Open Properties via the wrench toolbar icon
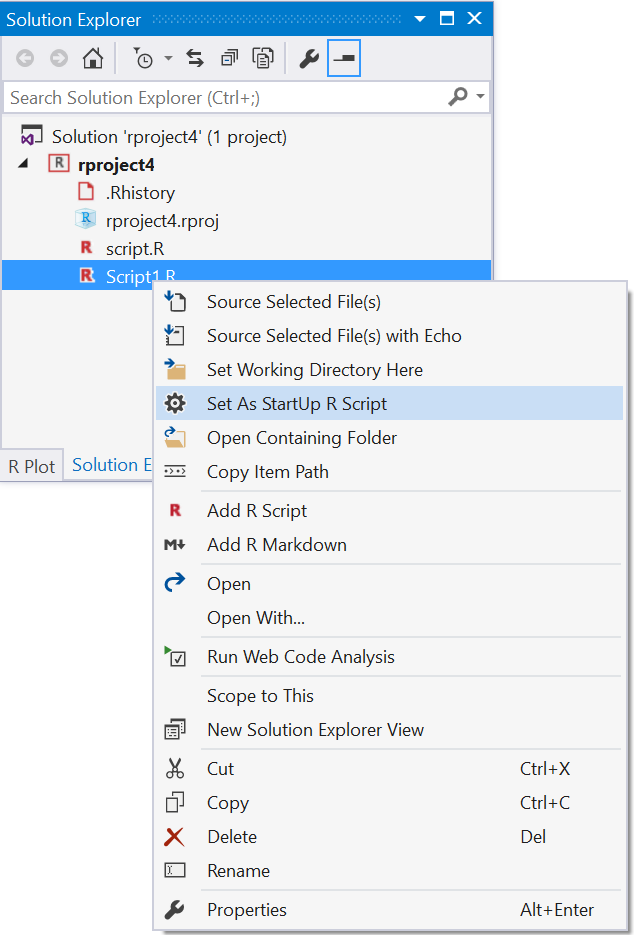 [309, 58]
